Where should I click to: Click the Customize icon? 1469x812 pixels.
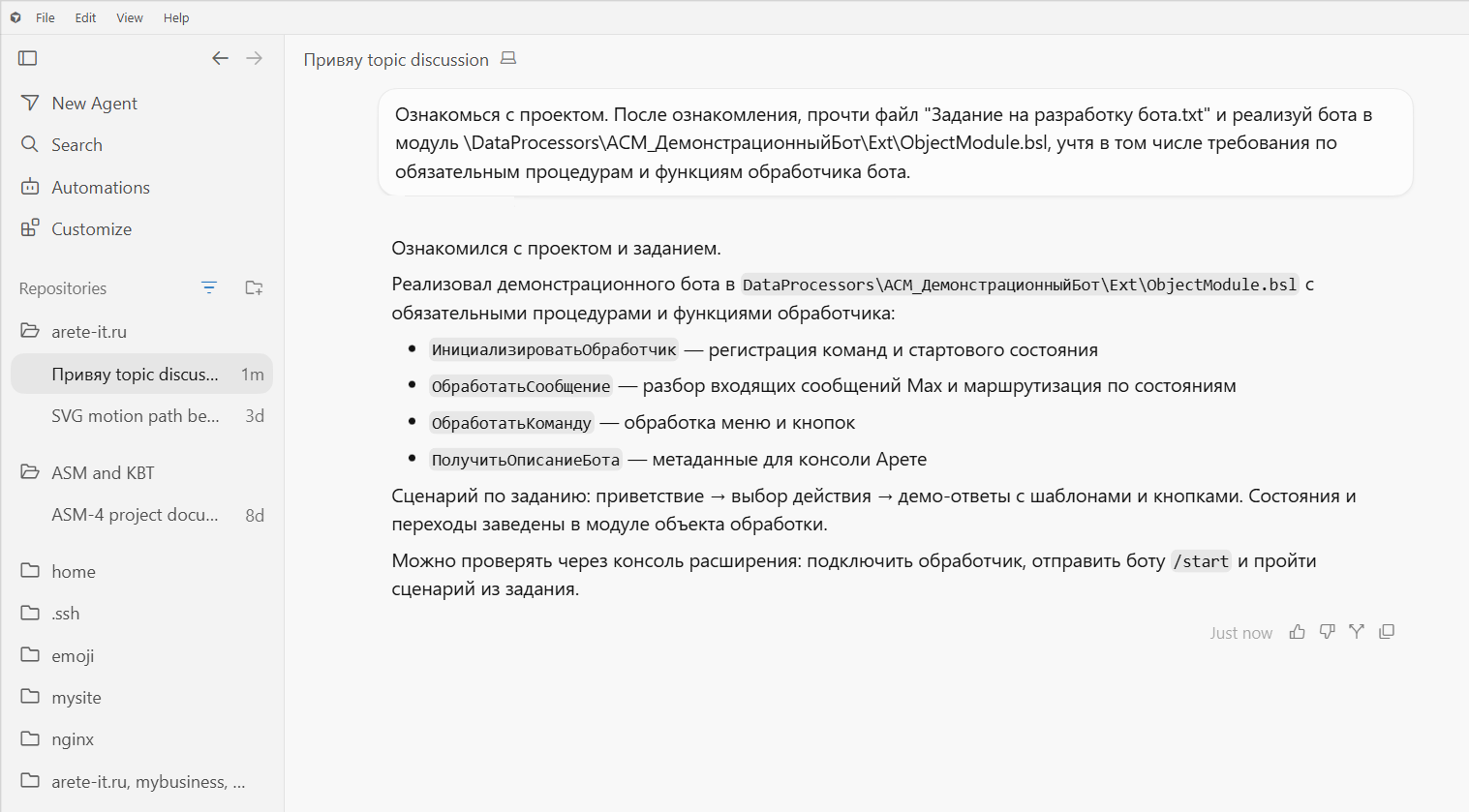[30, 228]
